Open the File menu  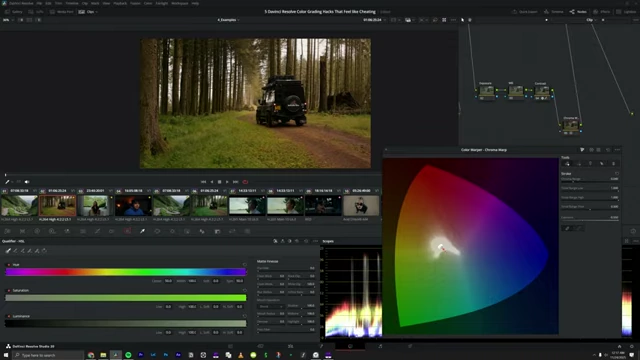point(39,3)
